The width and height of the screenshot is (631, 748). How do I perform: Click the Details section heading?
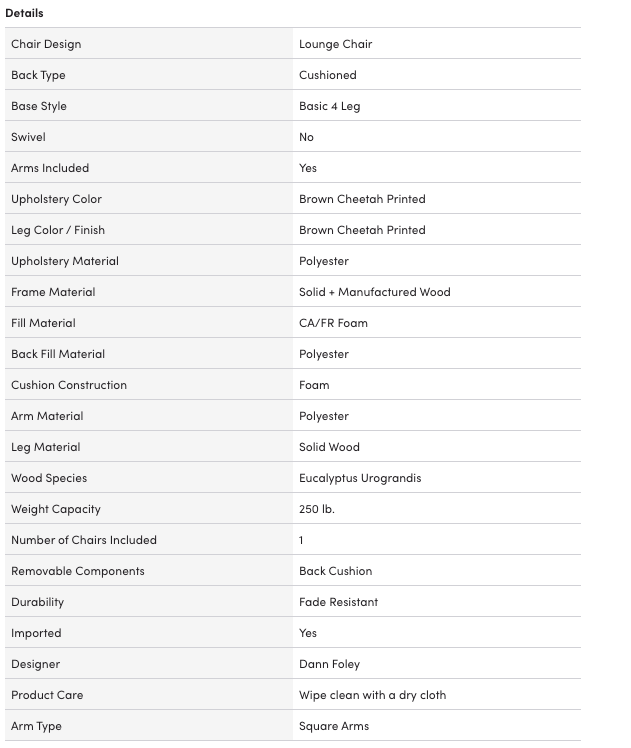click(24, 13)
